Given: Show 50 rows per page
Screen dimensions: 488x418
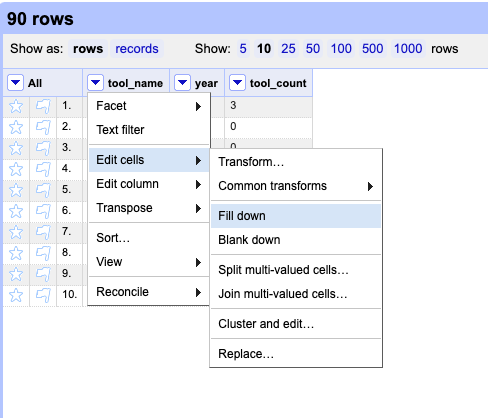Looking at the screenshot, I should 313,49.
